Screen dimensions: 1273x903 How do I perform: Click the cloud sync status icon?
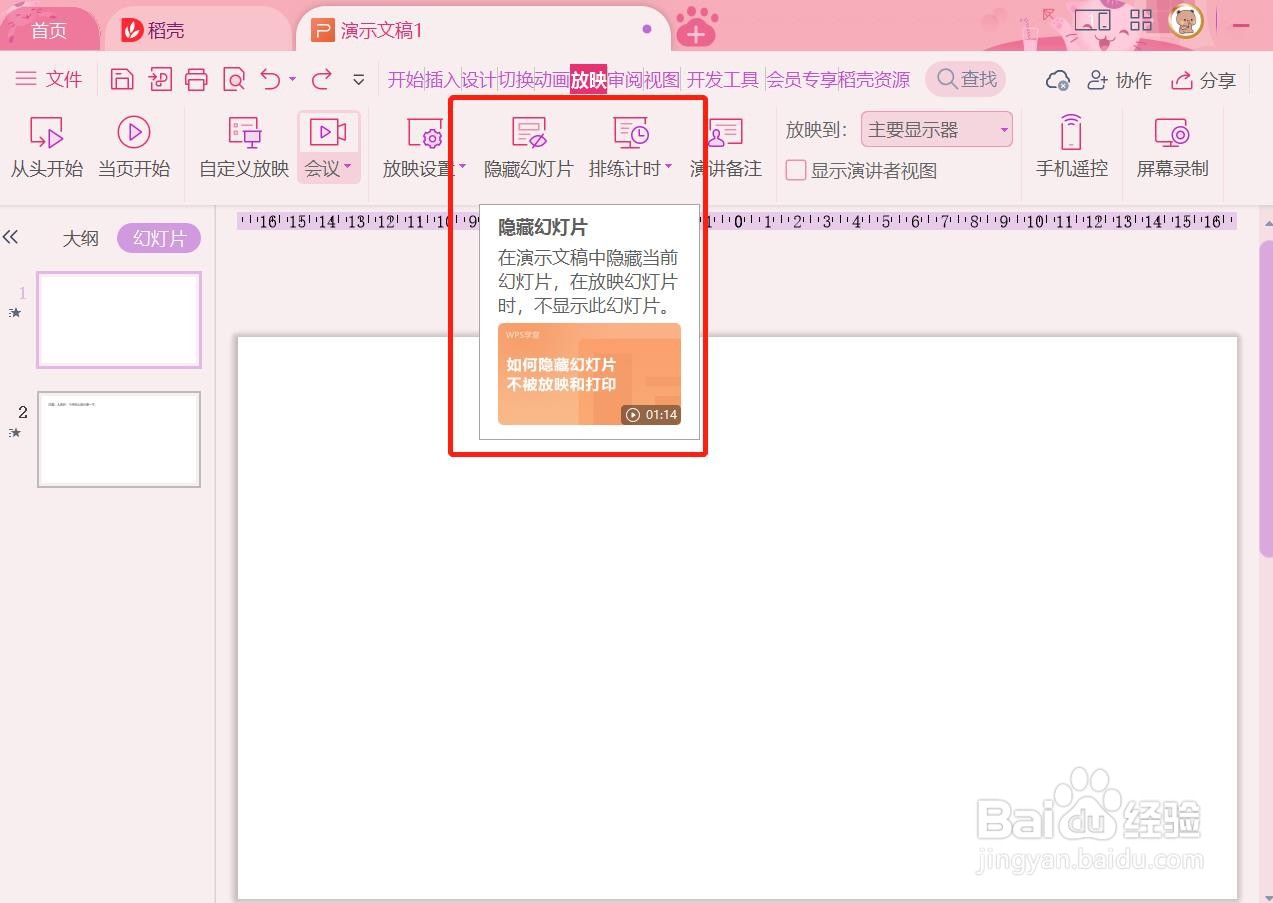pyautogui.click(x=1058, y=80)
